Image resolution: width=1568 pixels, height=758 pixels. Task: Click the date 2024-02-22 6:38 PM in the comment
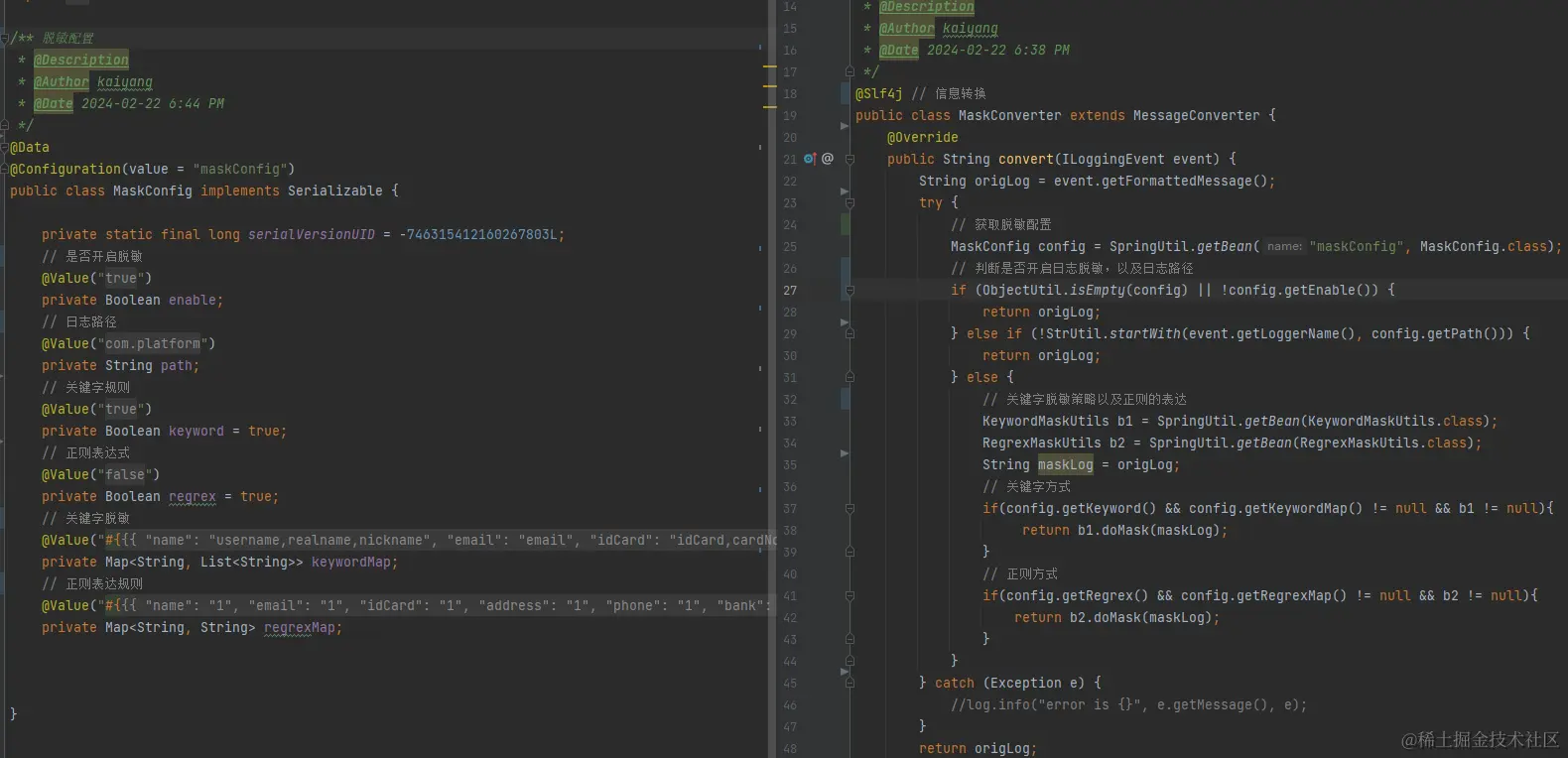point(998,50)
